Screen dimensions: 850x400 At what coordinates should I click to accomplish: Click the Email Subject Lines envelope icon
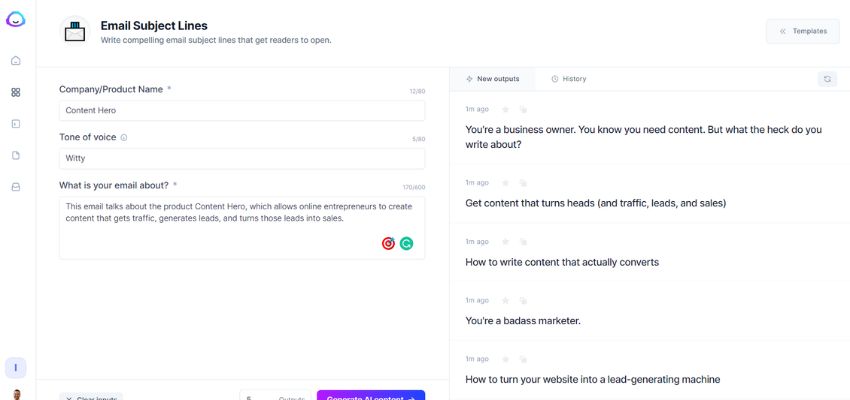(75, 31)
